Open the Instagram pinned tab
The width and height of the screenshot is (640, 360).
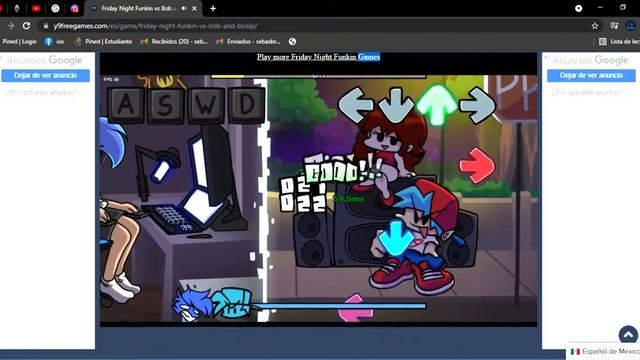tap(74, 8)
